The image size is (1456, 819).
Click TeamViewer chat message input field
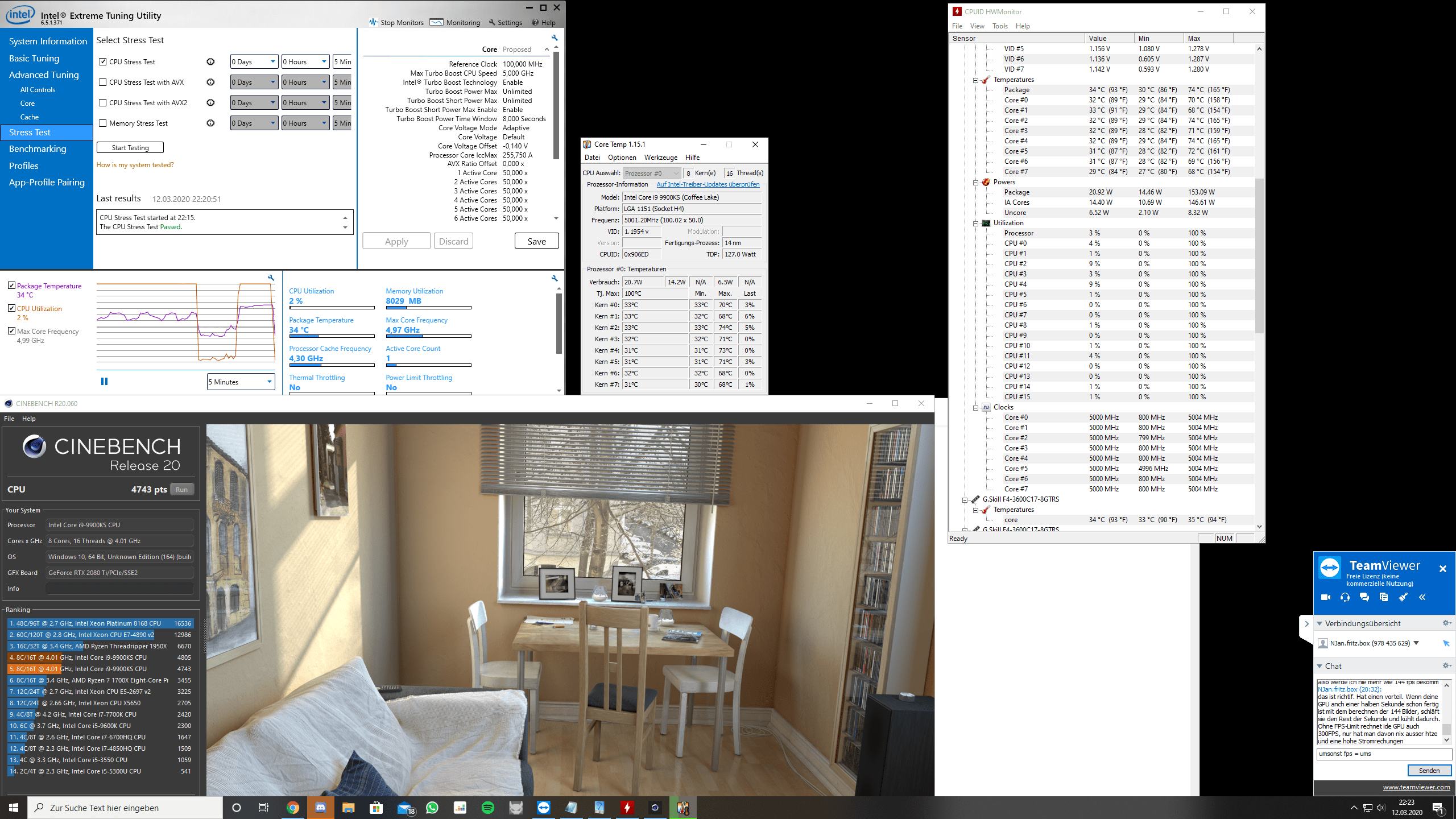[x=1384, y=754]
